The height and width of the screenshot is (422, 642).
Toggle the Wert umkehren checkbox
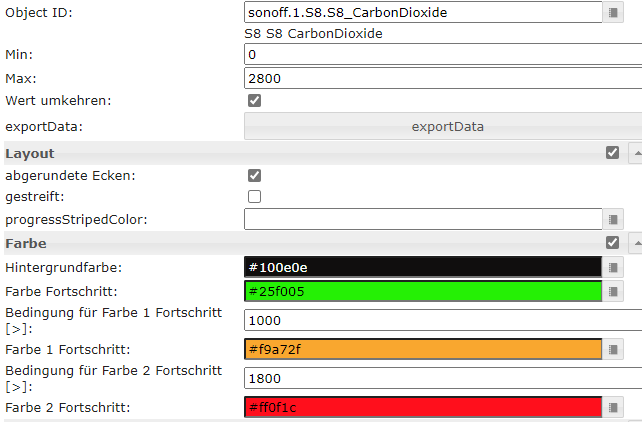(254, 101)
